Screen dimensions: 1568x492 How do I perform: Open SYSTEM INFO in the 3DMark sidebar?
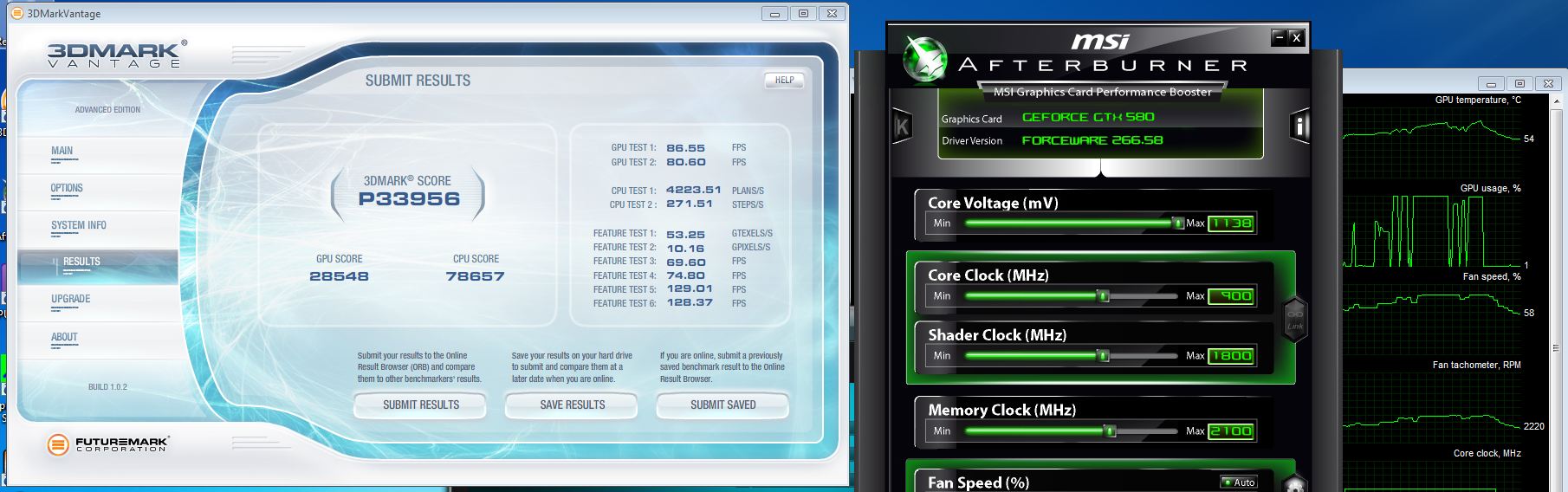(x=79, y=225)
